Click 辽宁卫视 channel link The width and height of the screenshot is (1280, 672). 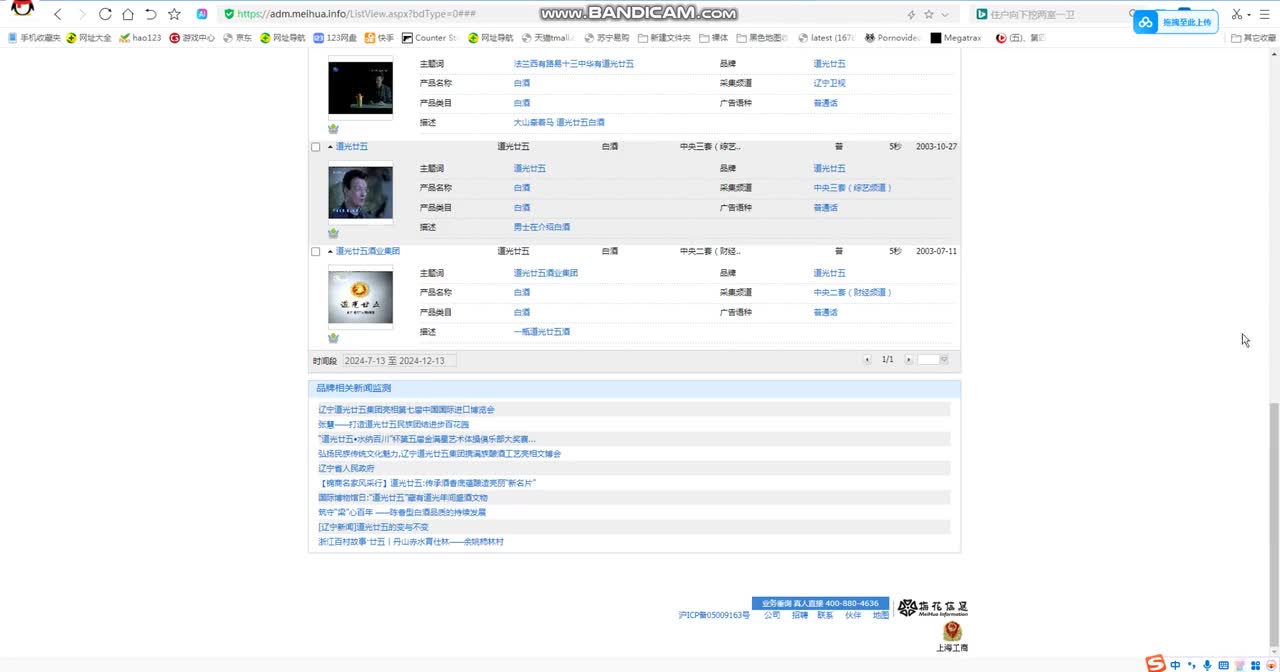tap(829, 83)
